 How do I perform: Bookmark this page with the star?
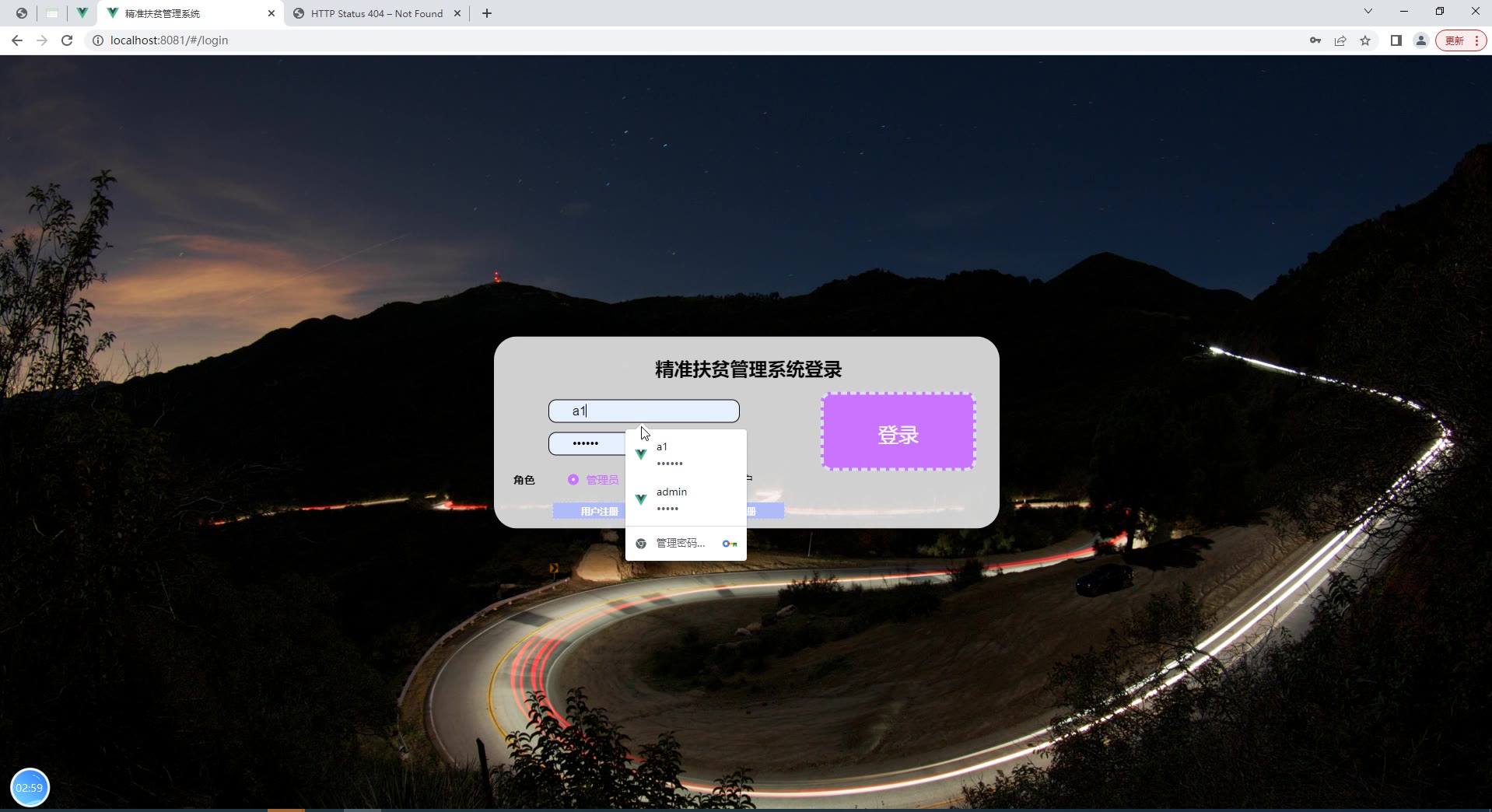click(x=1365, y=40)
